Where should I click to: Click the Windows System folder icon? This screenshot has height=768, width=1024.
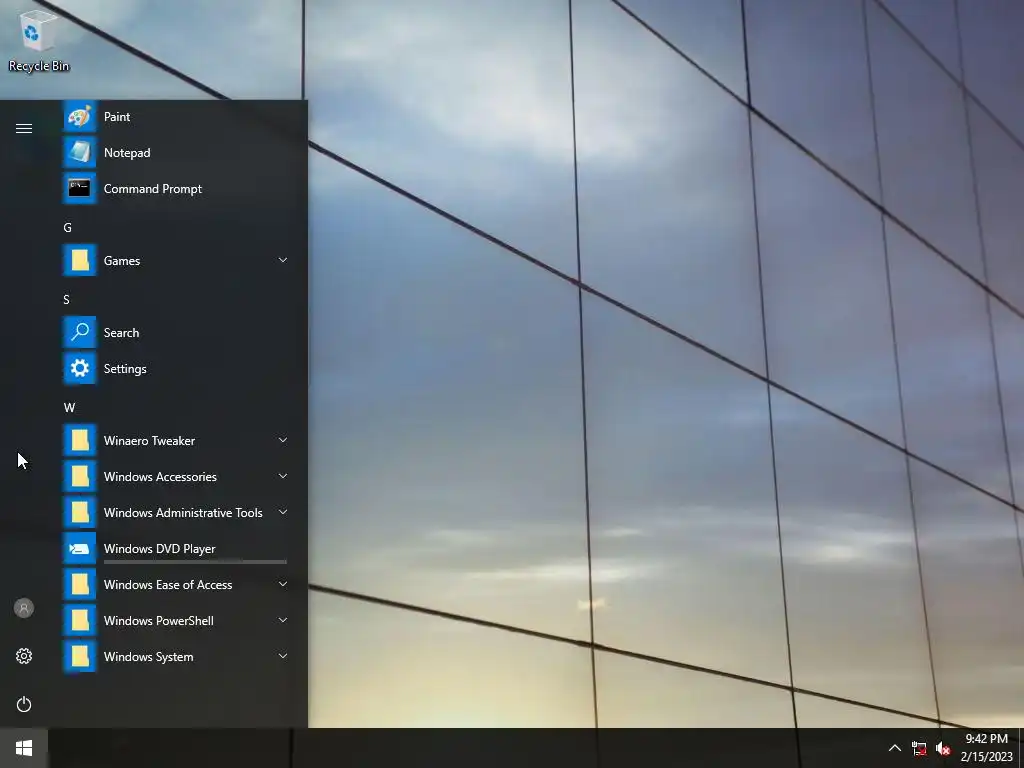point(80,656)
